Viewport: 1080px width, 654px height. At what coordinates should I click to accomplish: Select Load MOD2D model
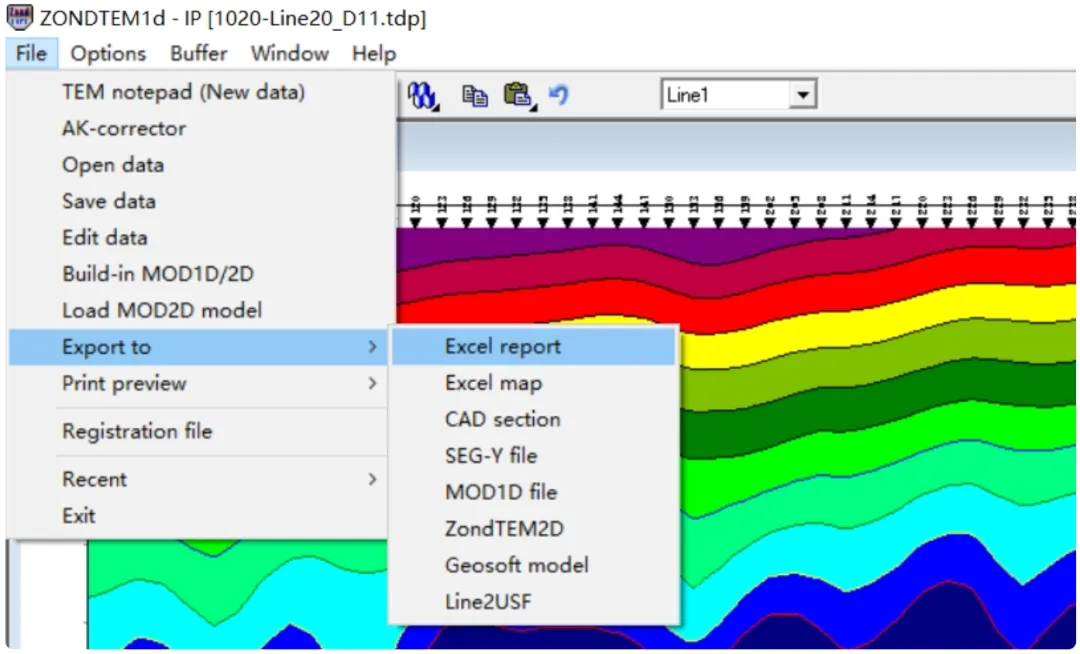(x=198, y=310)
